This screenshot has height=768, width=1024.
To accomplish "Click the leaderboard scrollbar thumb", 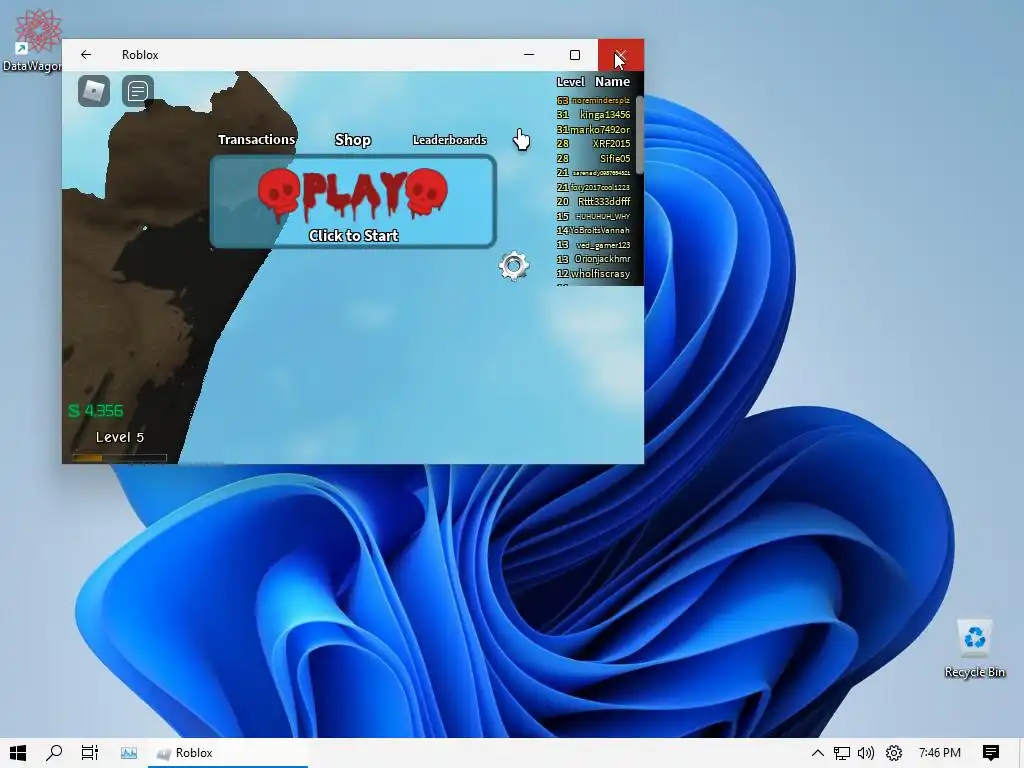I will click(639, 135).
